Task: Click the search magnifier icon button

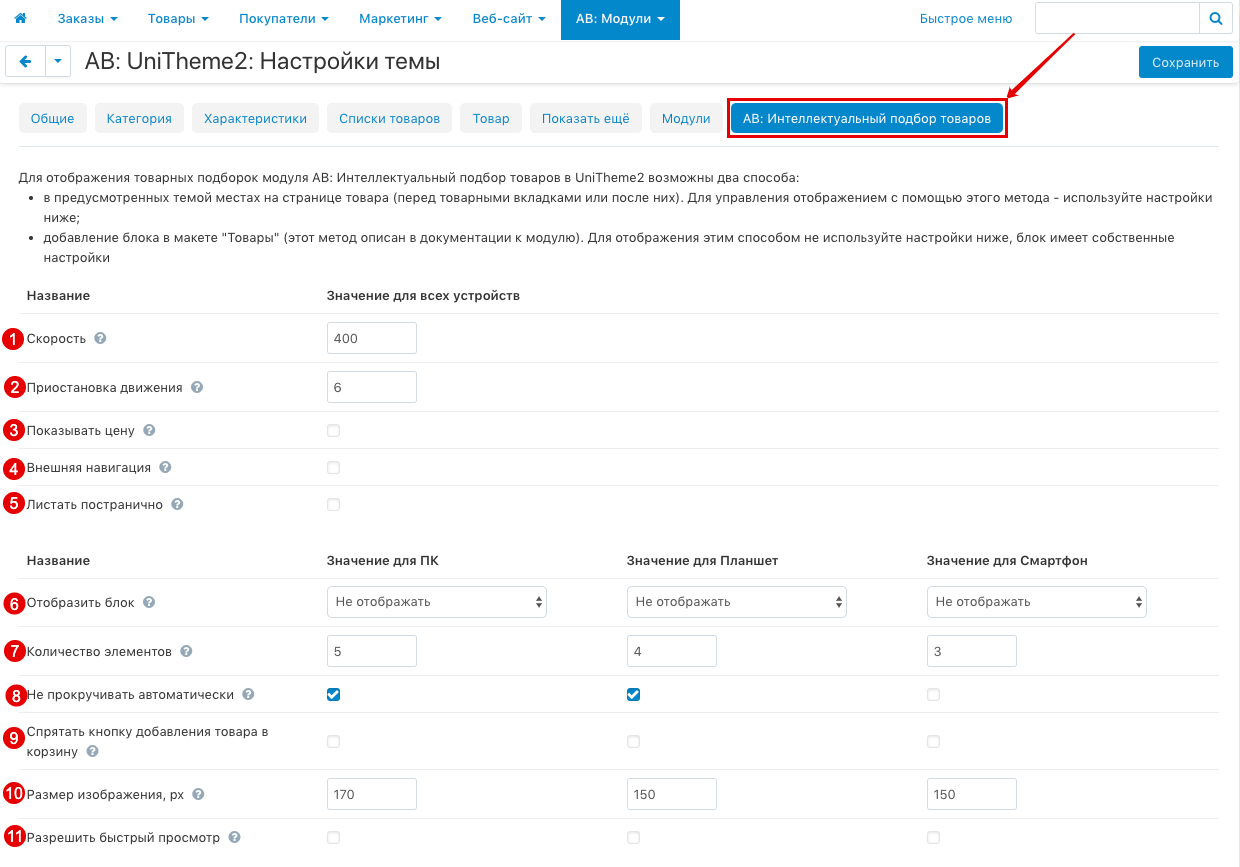Action: [1215, 19]
